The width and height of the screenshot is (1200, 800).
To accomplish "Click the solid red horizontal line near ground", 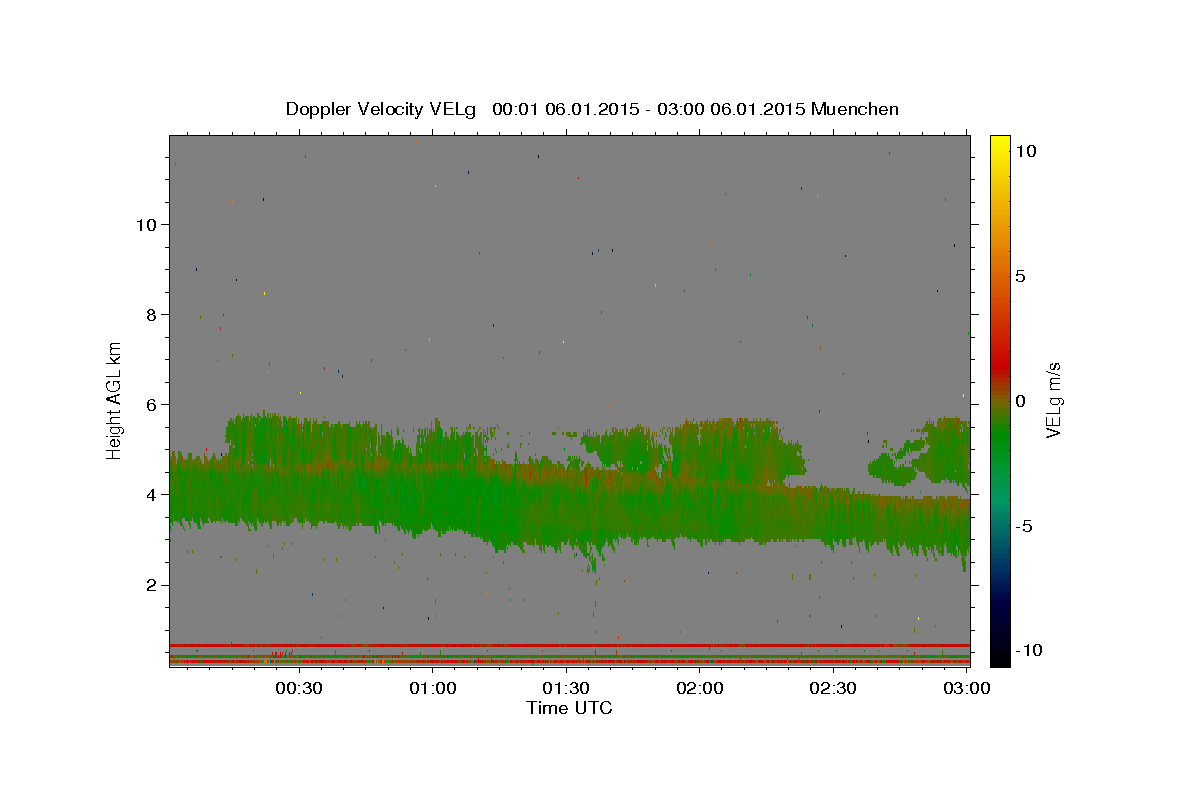I will click(x=570, y=645).
